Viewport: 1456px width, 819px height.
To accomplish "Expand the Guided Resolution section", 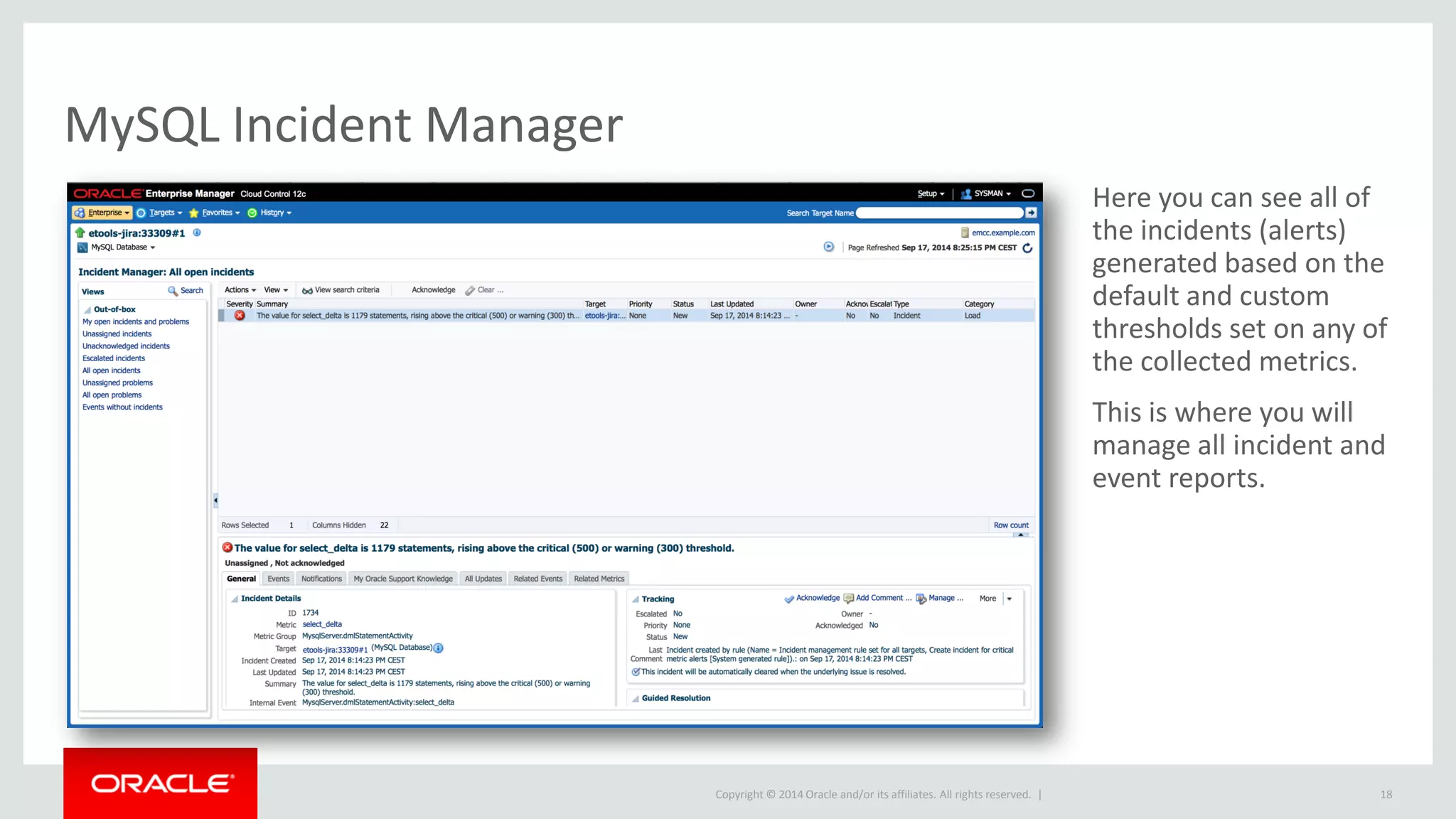I will click(636, 698).
